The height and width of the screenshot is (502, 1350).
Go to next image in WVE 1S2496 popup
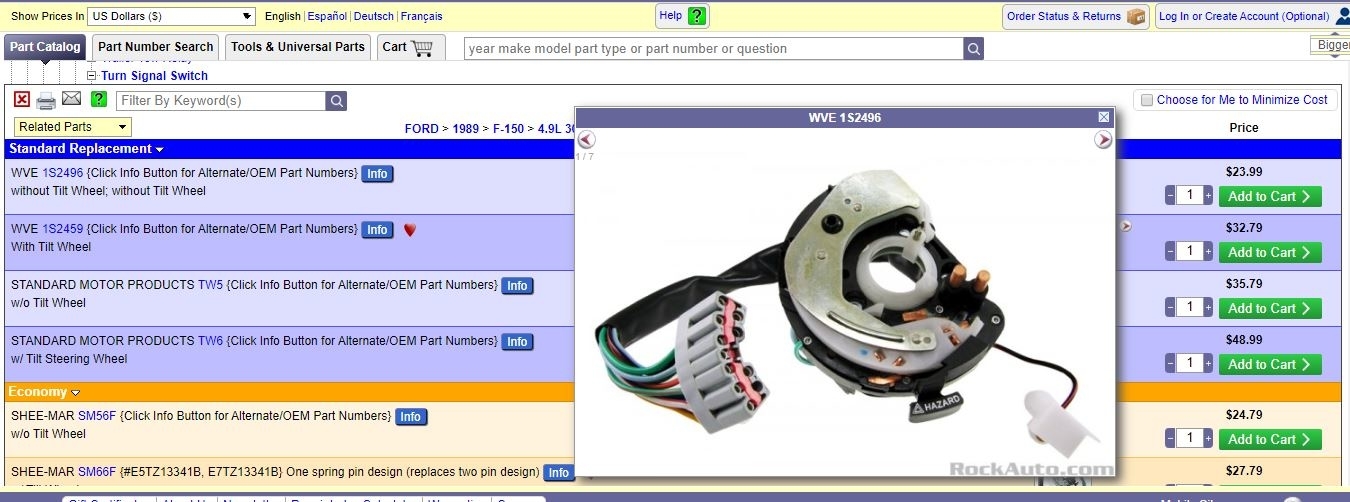click(1103, 140)
